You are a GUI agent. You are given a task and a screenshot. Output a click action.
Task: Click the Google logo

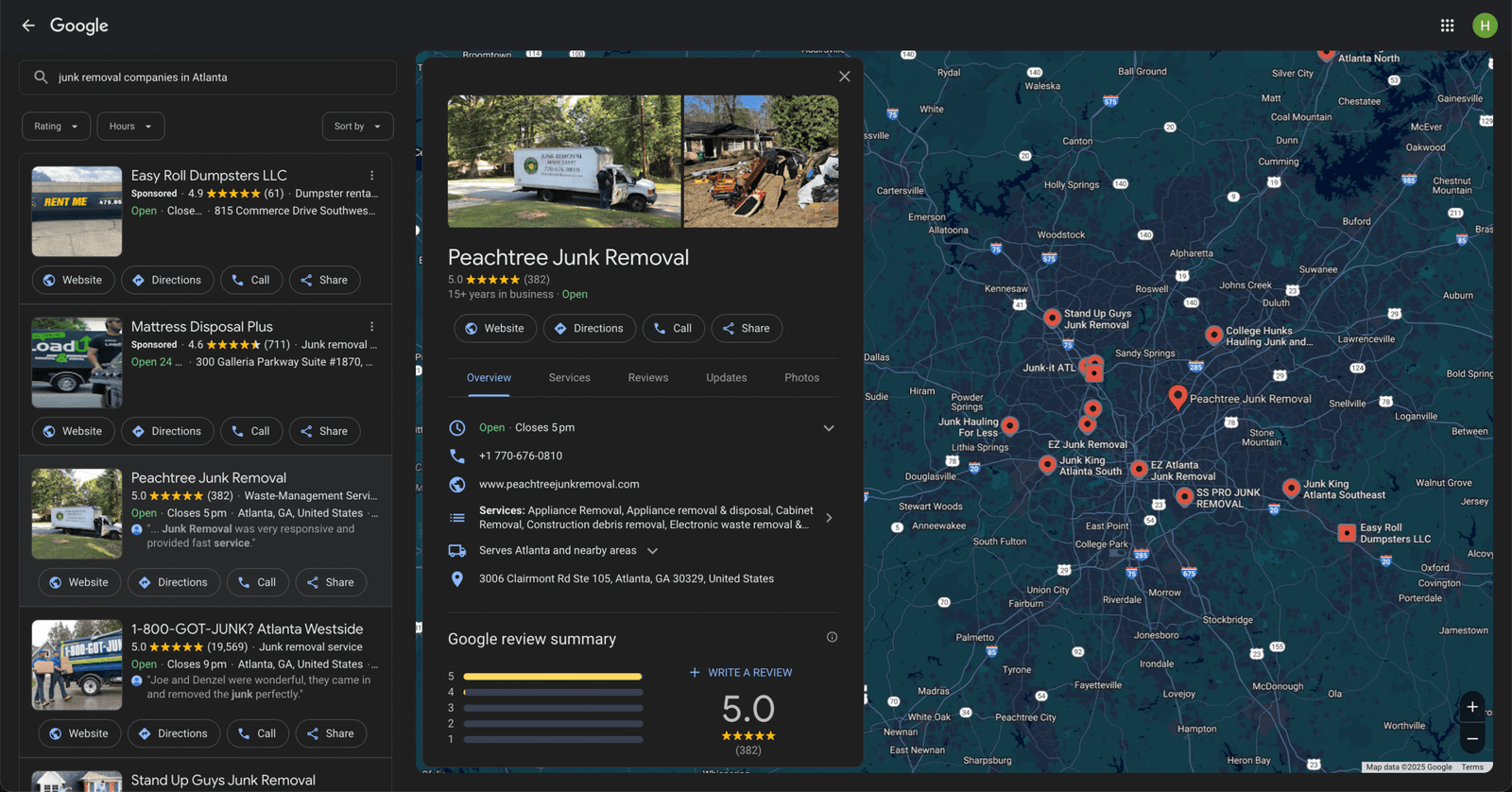(79, 26)
